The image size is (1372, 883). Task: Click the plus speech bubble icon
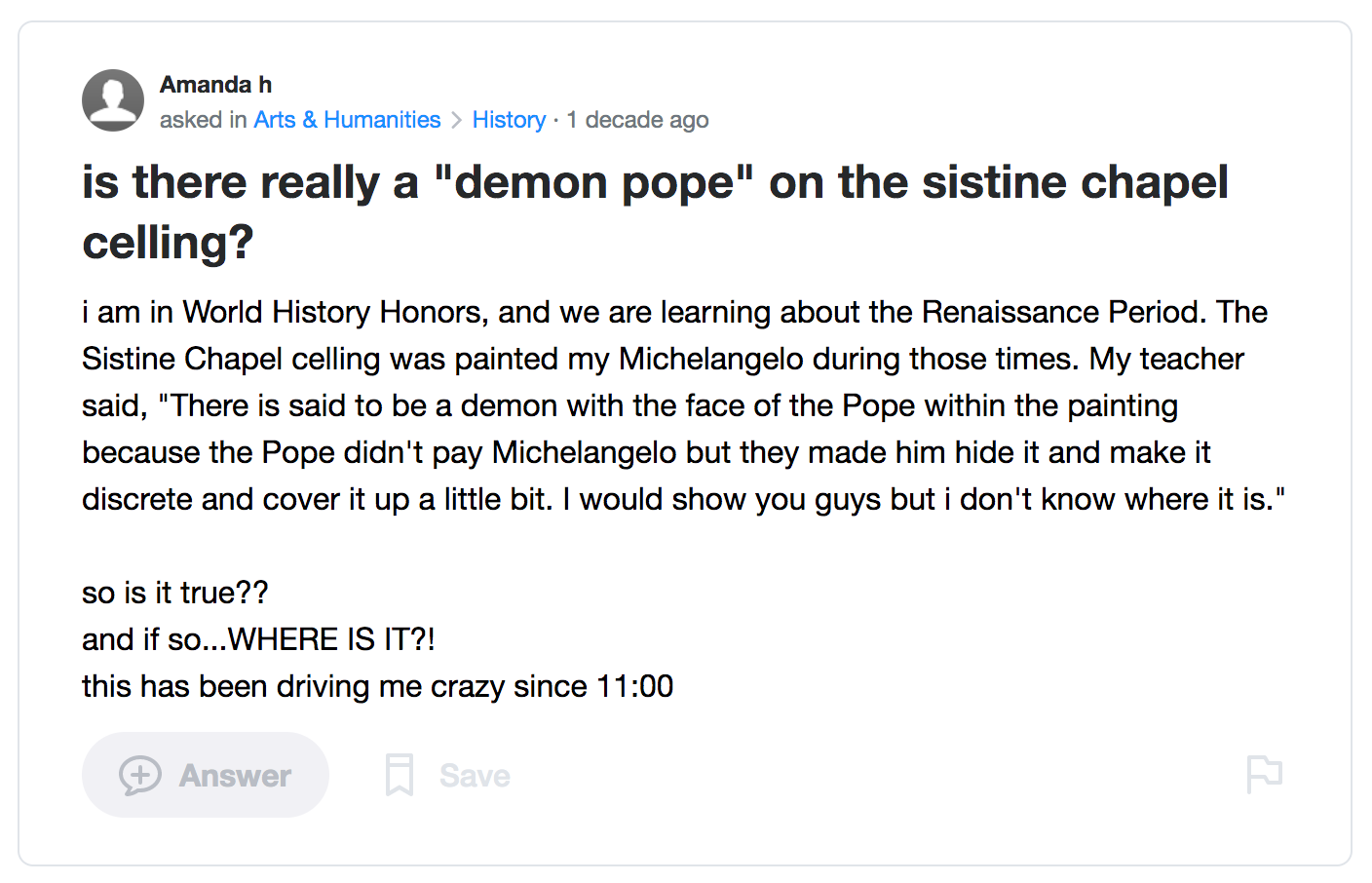pos(139,776)
